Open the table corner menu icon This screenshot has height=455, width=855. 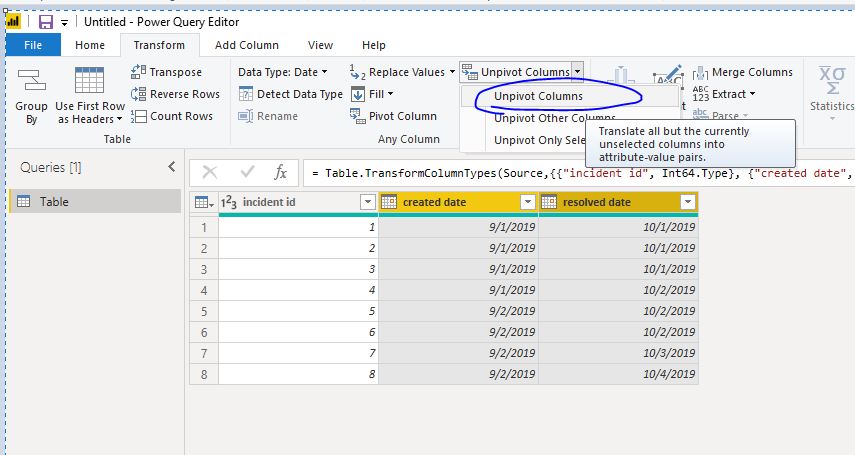204,202
